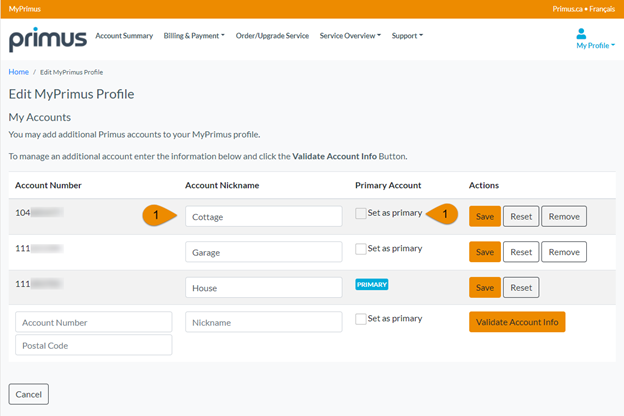The width and height of the screenshot is (624, 416).
Task: Save the Garage account row
Action: click(485, 252)
